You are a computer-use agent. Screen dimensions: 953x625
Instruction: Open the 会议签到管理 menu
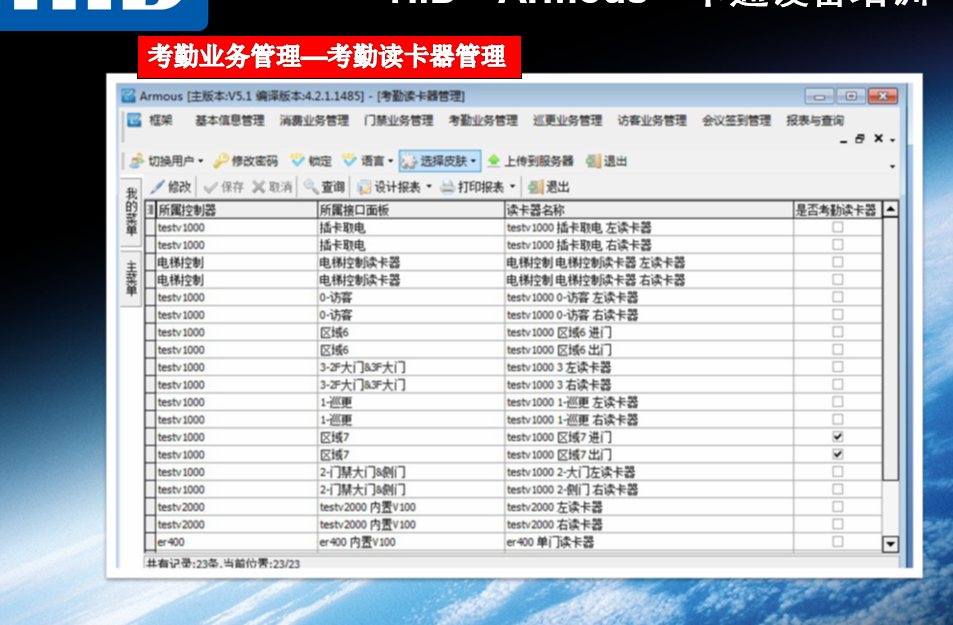point(737,120)
